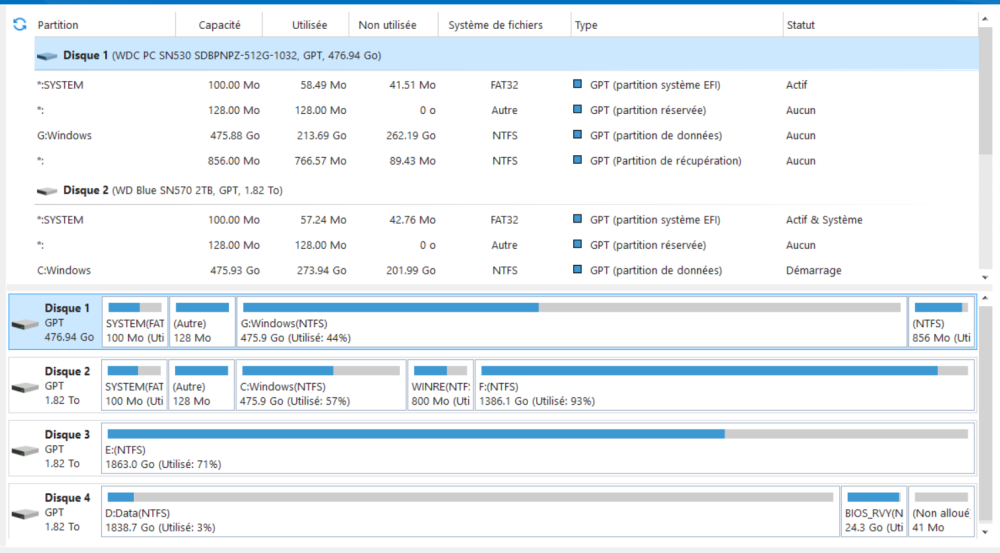Image resolution: width=1000 pixels, height=553 pixels.
Task: Select the G:Windows(NTFS) block in the disk map
Action: pyautogui.click(x=571, y=322)
